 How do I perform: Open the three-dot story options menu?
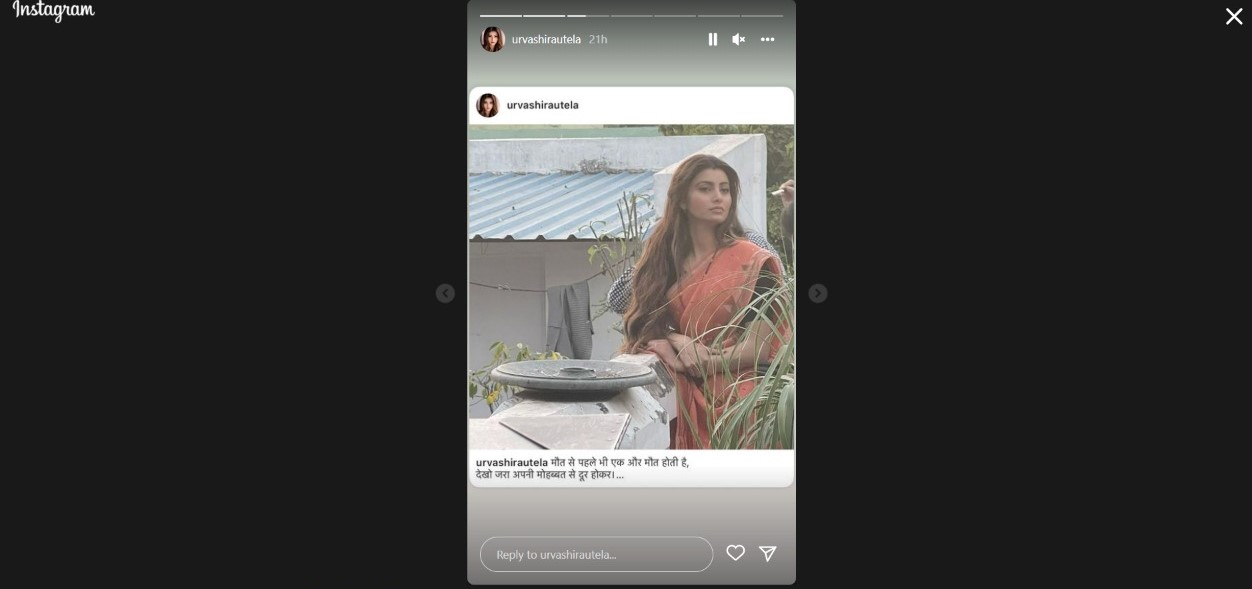pos(767,39)
